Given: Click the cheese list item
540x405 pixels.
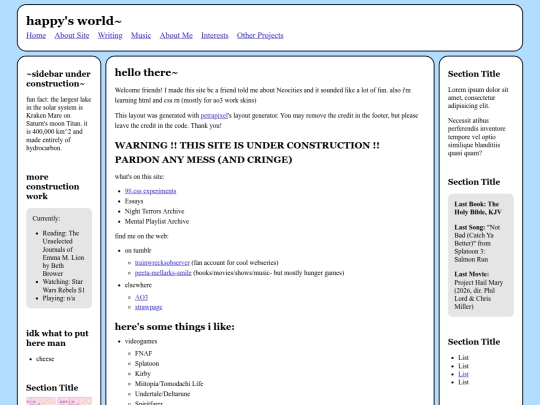Looking at the screenshot, I should [x=45, y=359].
